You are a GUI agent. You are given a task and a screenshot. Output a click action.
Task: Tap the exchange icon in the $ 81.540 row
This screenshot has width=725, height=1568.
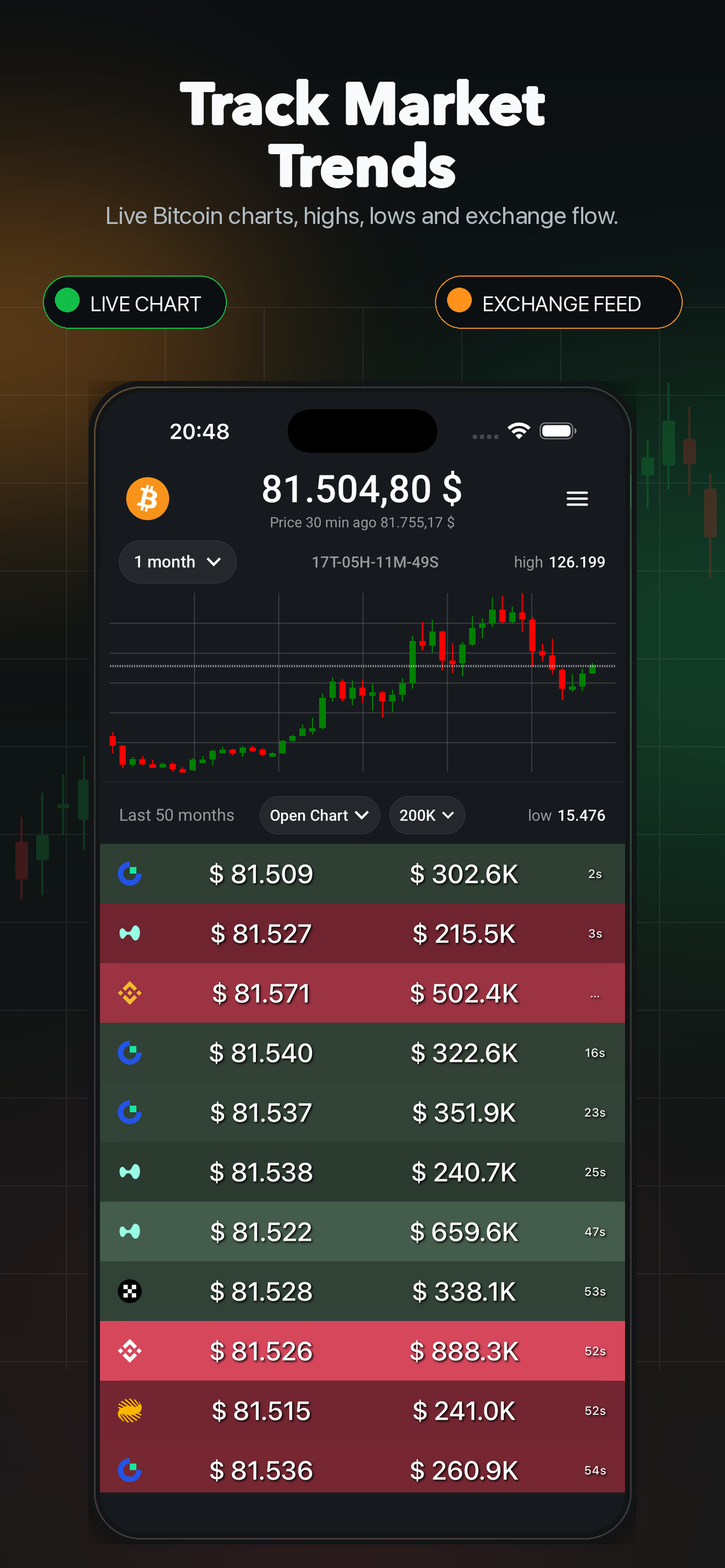pos(130,1053)
